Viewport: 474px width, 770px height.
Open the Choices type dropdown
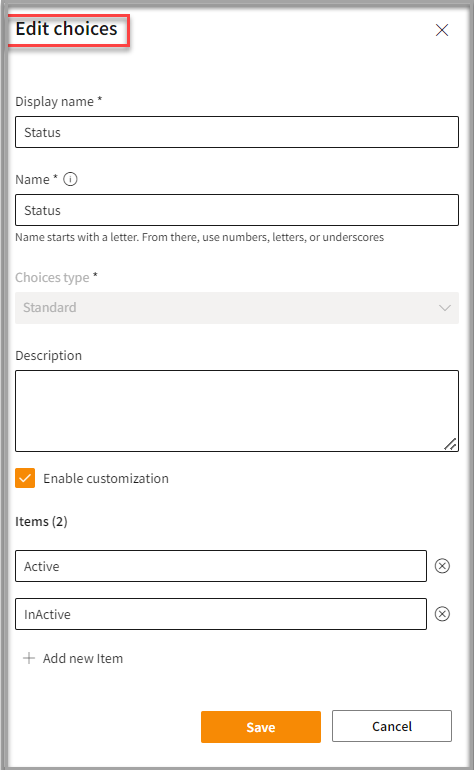(237, 308)
